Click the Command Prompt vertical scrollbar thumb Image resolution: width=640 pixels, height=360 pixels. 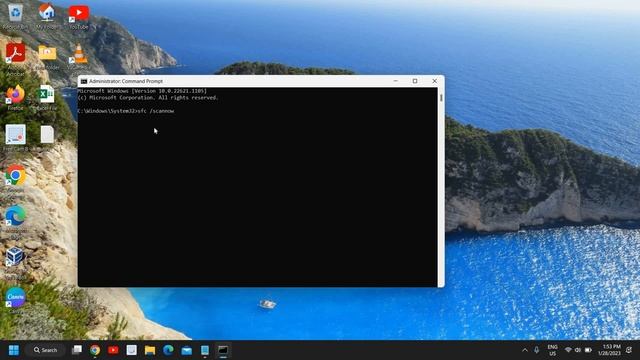click(441, 98)
